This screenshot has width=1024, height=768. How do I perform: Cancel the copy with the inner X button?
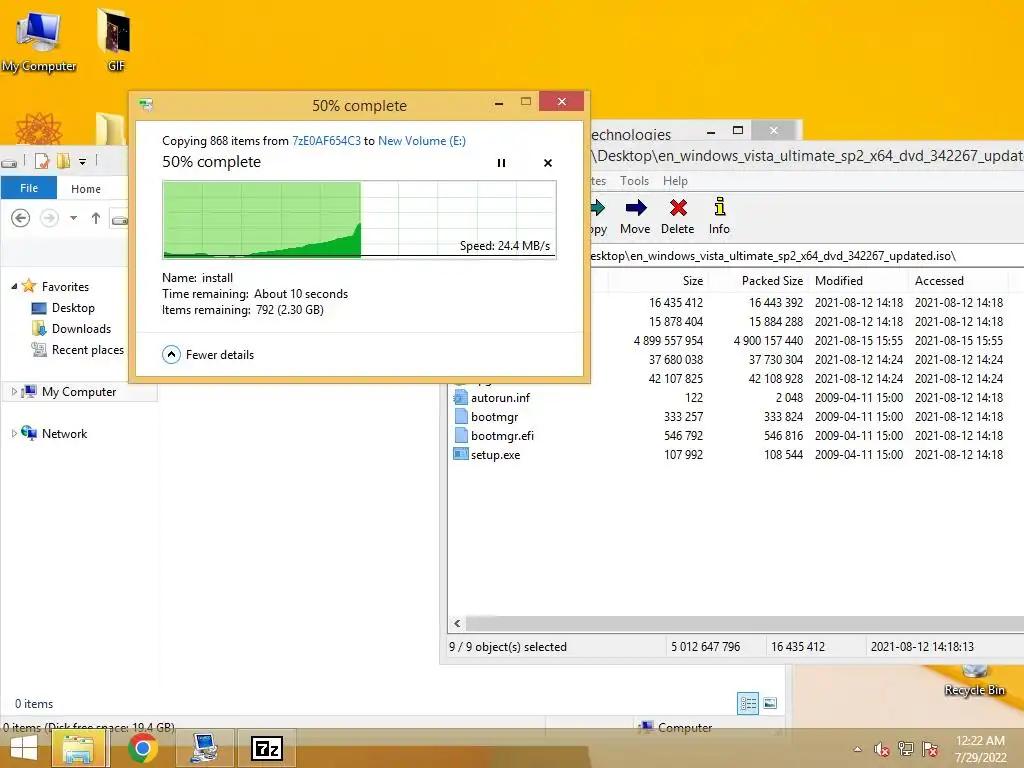[548, 163]
